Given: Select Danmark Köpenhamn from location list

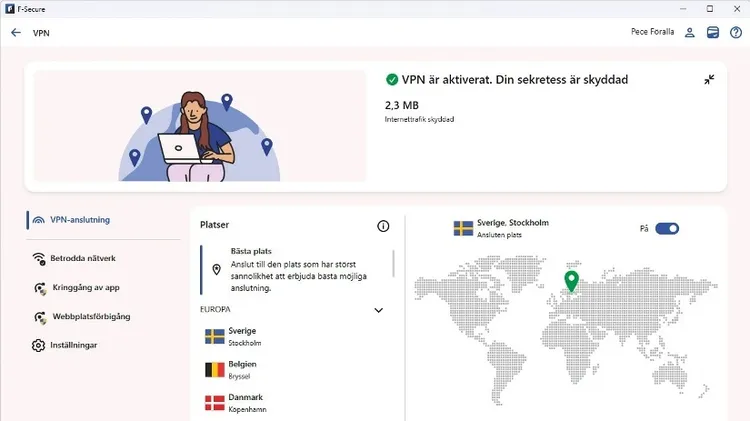Looking at the screenshot, I should (243, 403).
